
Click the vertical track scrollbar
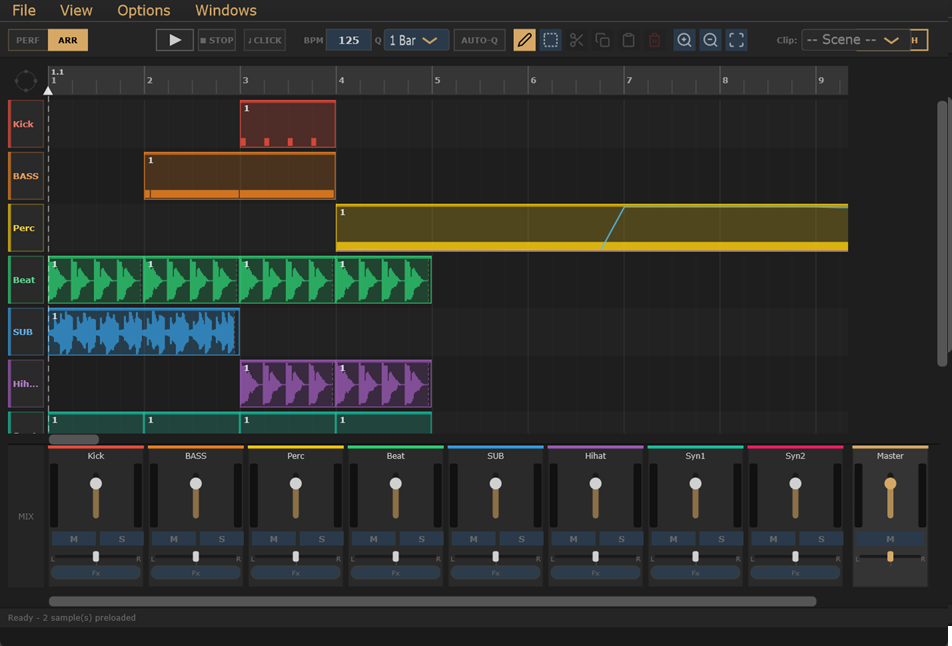pos(942,234)
